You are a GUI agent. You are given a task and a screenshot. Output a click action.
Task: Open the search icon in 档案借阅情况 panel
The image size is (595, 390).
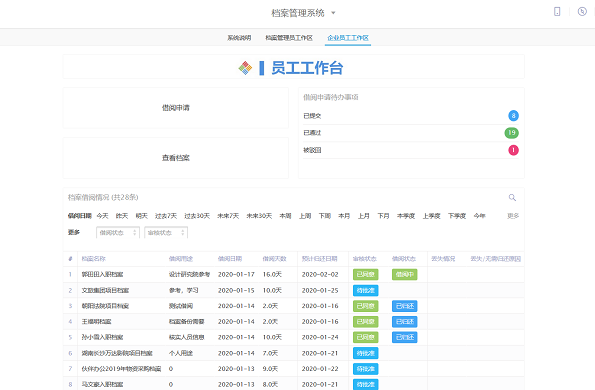point(512,197)
